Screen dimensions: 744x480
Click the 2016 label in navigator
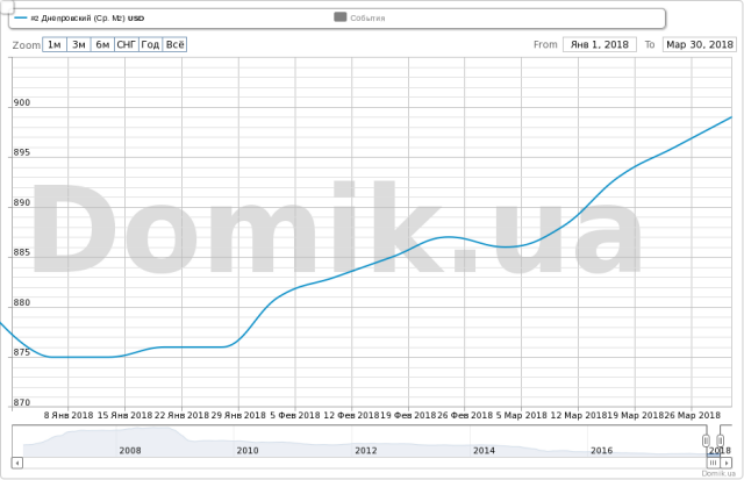pos(601,451)
